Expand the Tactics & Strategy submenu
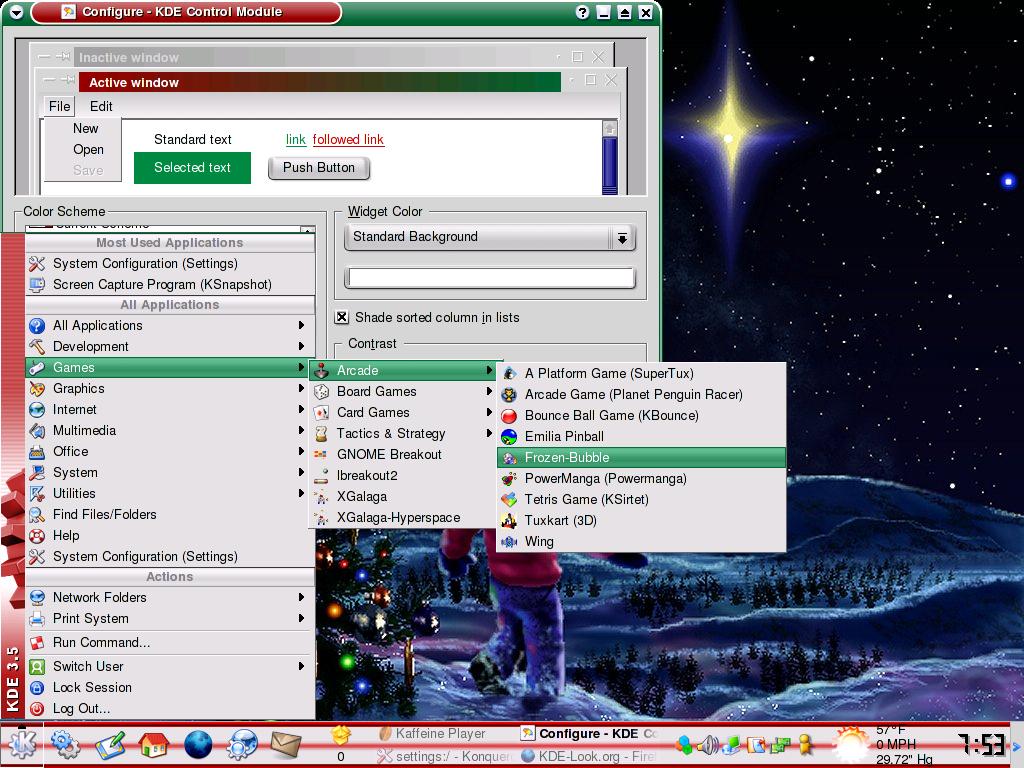 402,434
